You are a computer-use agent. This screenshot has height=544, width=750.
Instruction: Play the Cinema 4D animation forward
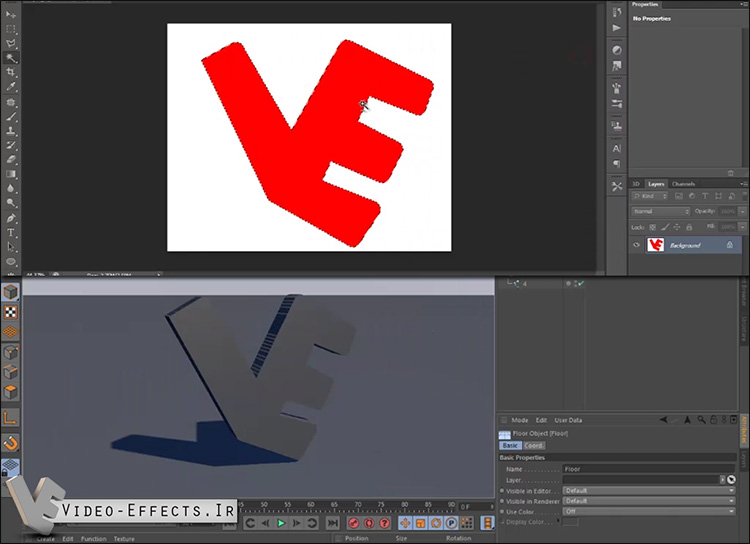[281, 523]
